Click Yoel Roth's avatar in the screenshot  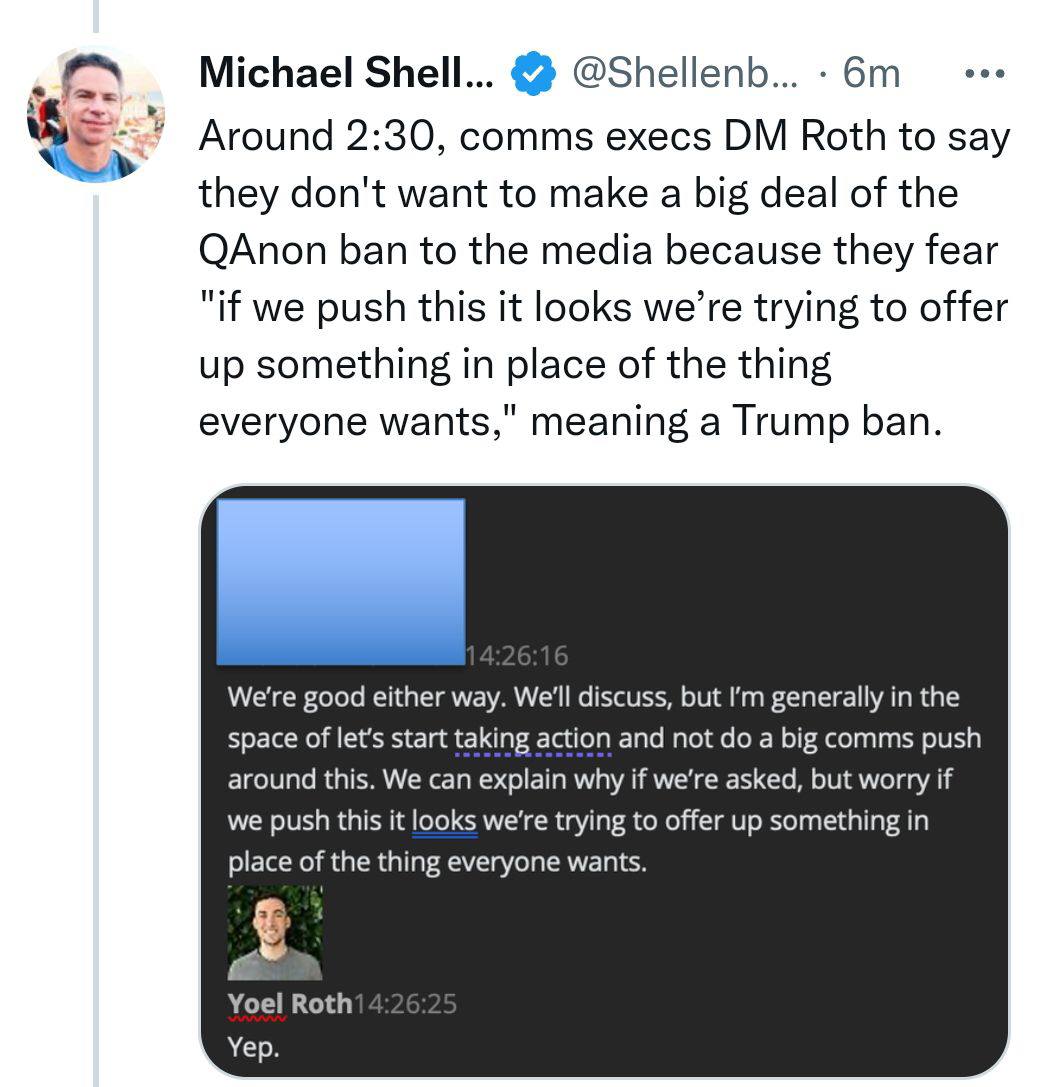(274, 932)
